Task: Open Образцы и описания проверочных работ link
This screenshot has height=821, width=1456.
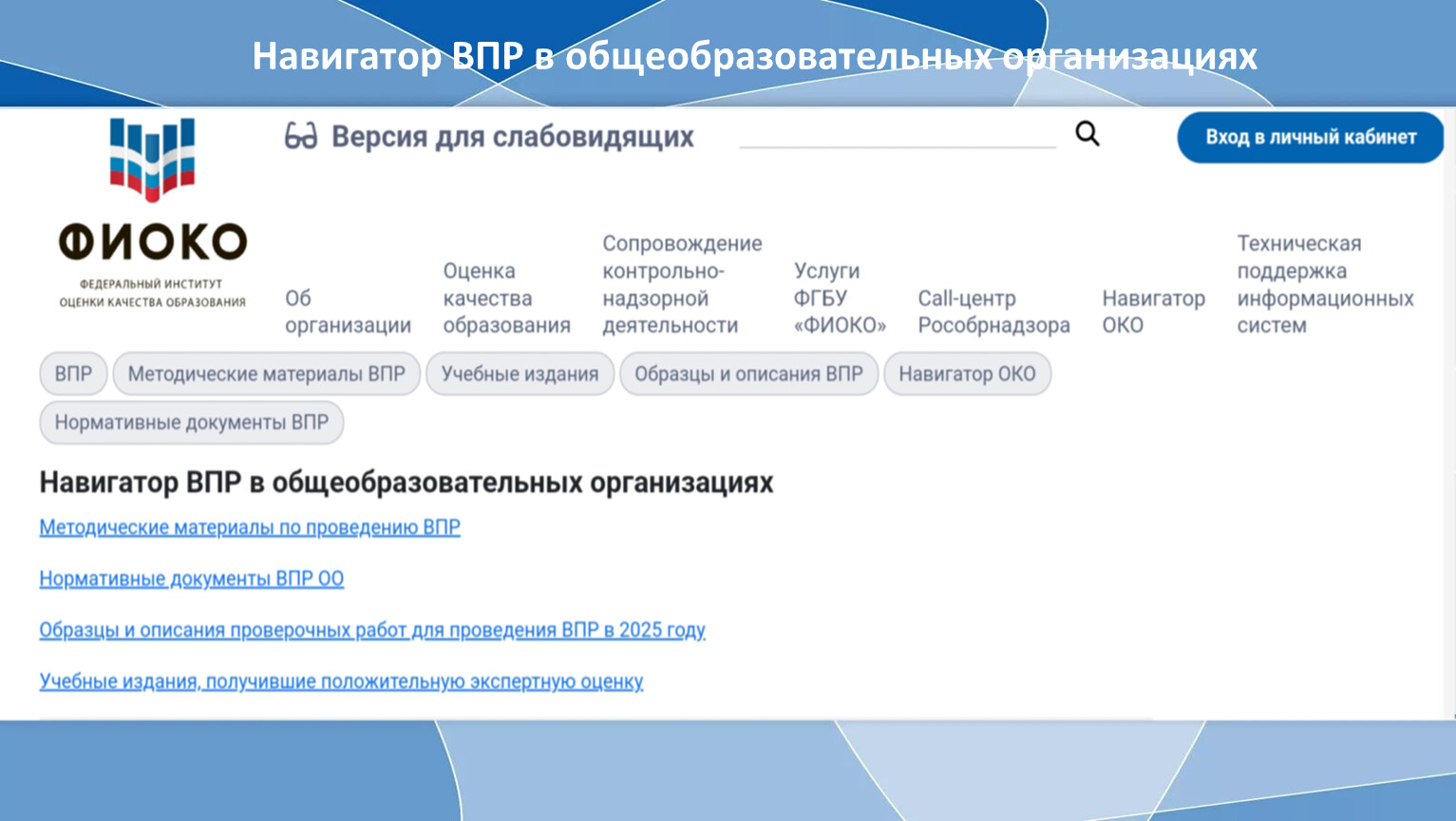Action: [x=372, y=630]
